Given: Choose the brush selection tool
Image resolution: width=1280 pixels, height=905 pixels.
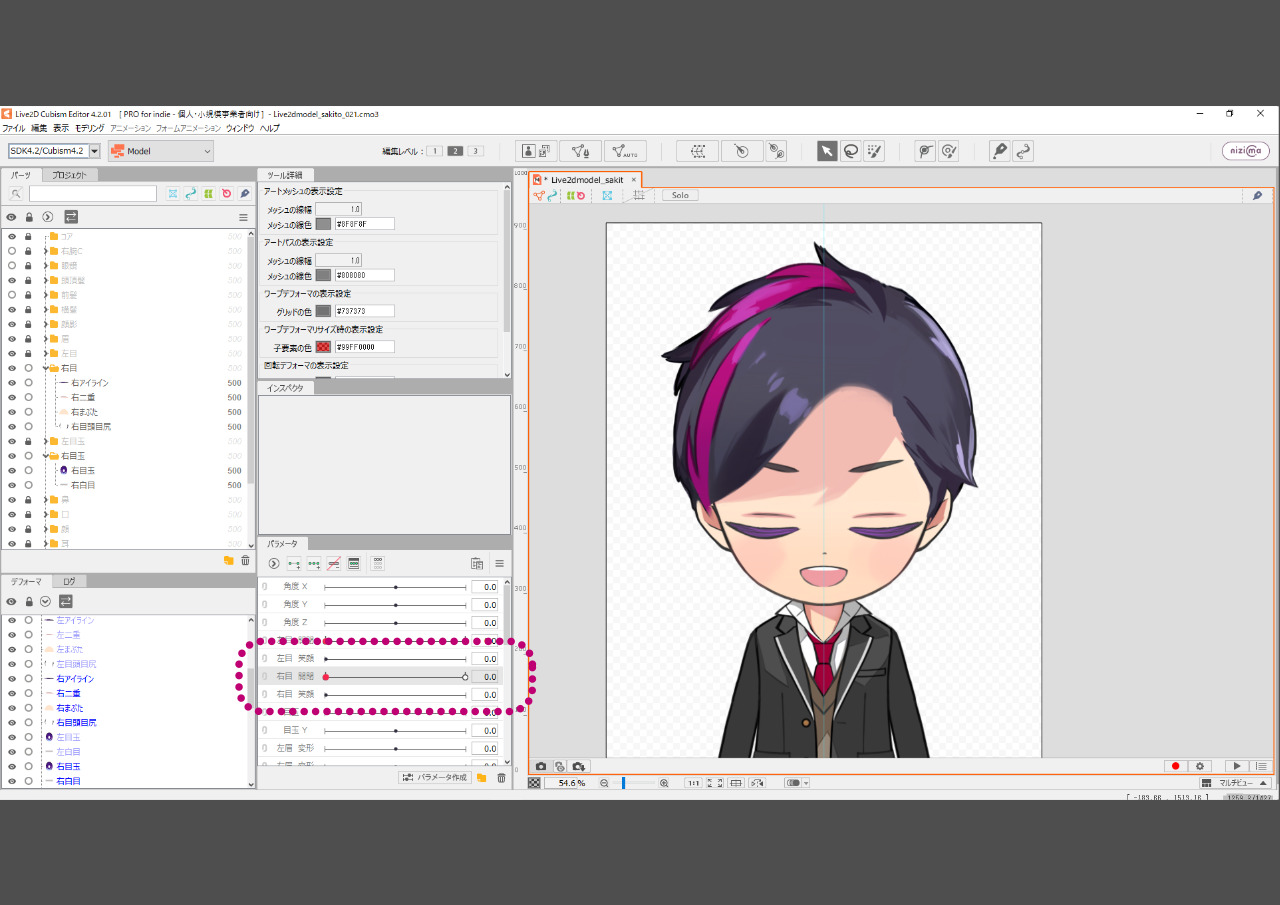Looking at the screenshot, I should click(875, 151).
